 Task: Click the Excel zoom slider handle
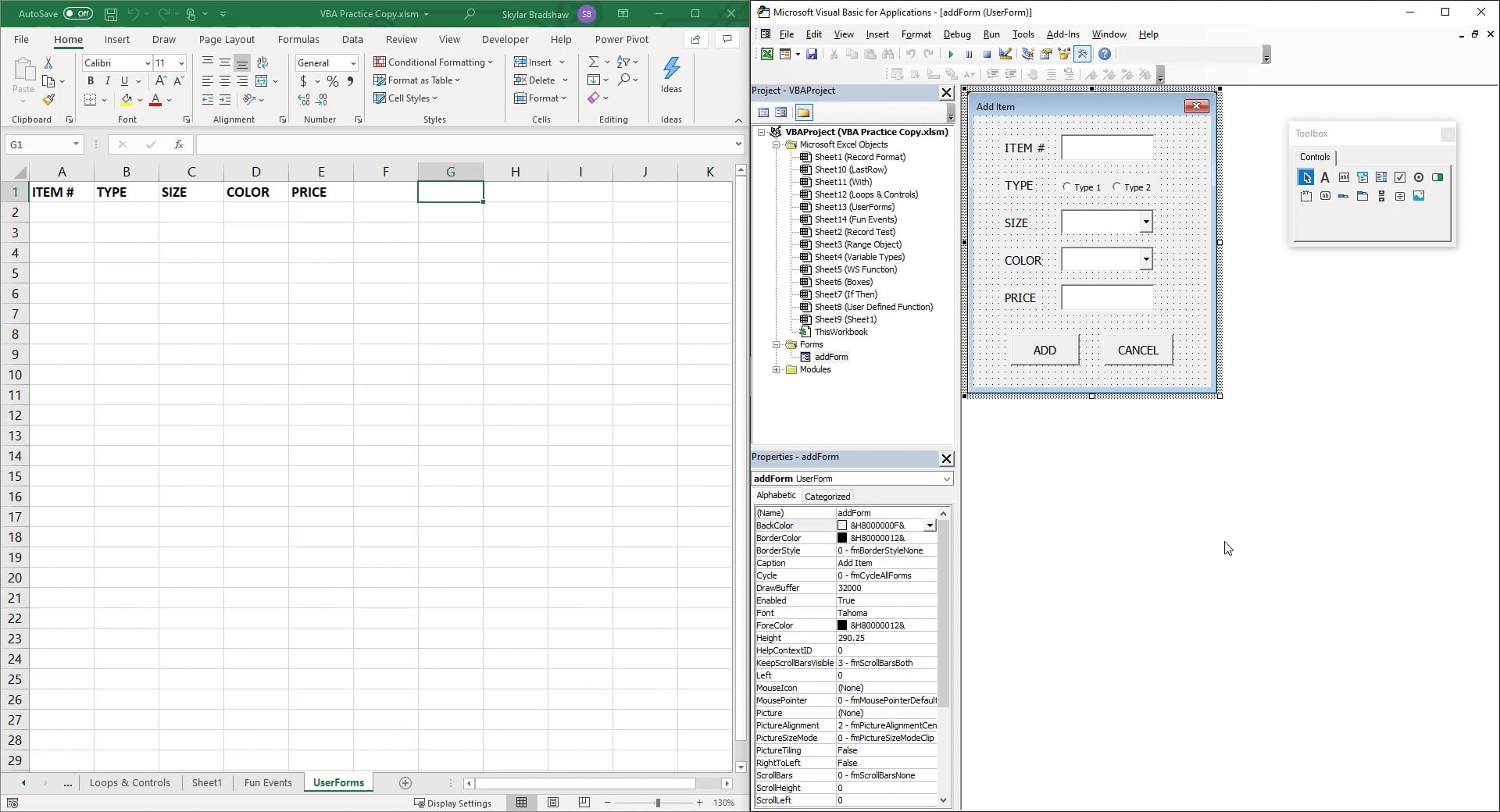(658, 803)
